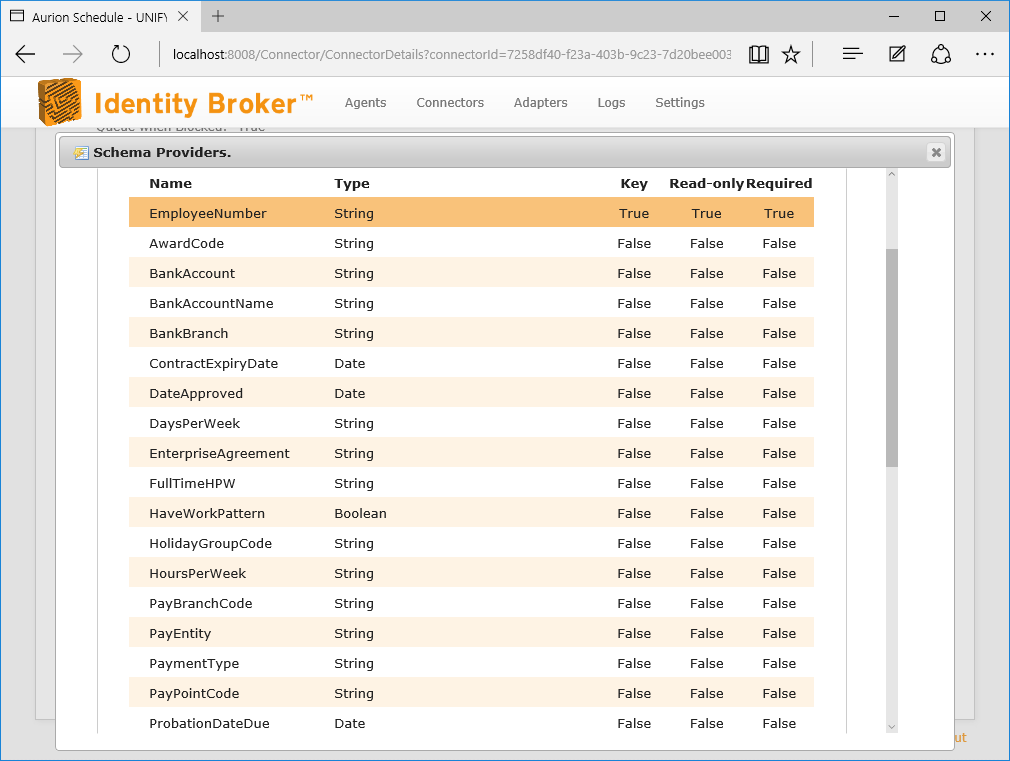Click the Identity Broker title link
Image resolution: width=1010 pixels, height=761 pixels.
click(x=204, y=103)
